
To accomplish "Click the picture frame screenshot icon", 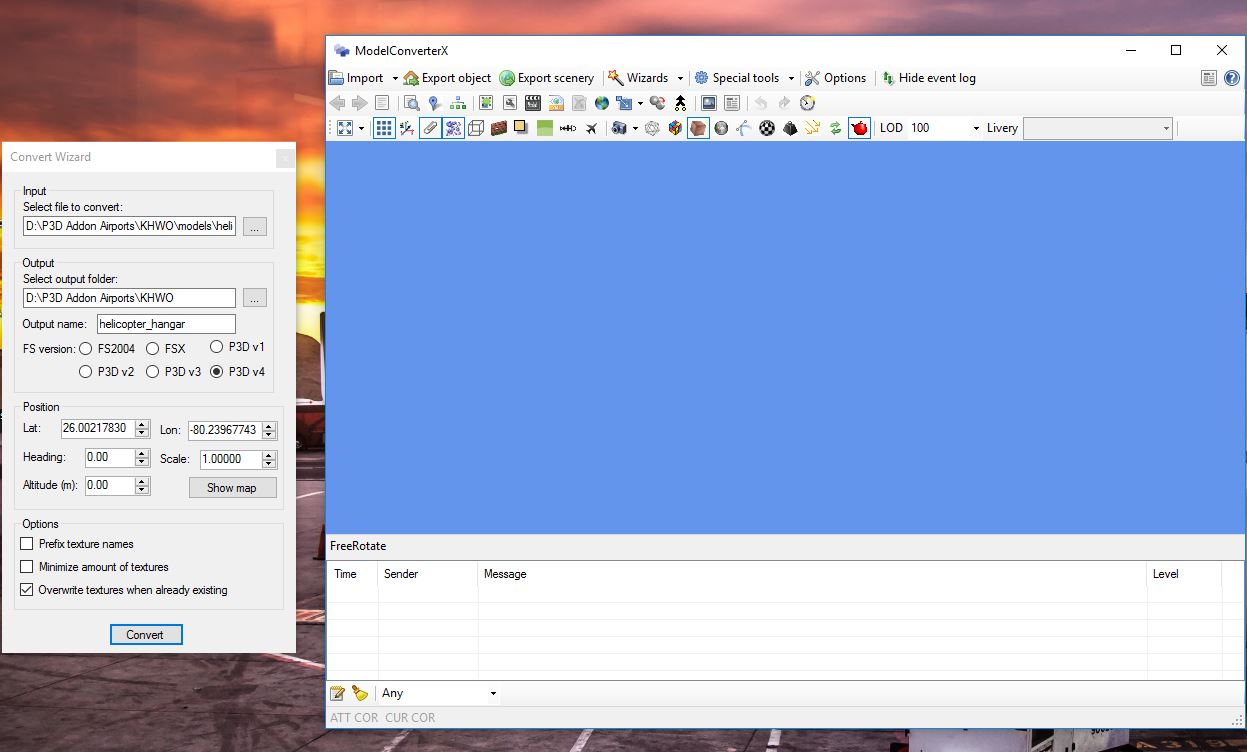I will coord(709,103).
